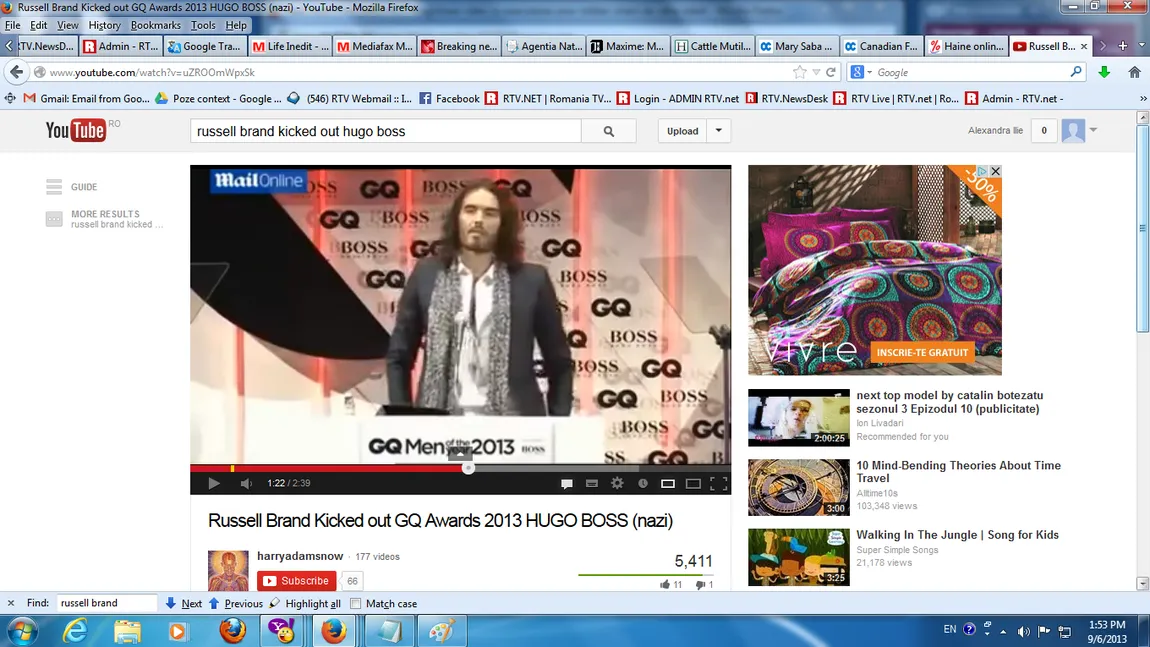
Task: Open Firefox downloads arrow
Action: (1104, 72)
